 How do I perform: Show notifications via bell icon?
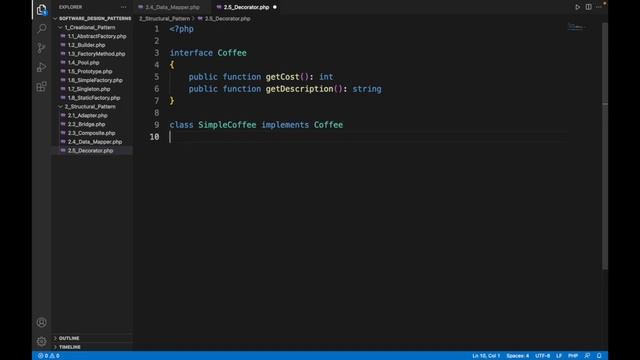click(x=599, y=356)
